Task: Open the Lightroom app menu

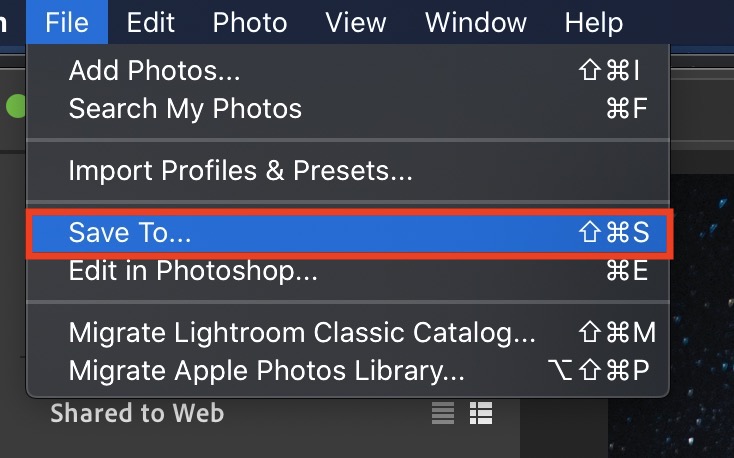Action: [x=6, y=22]
